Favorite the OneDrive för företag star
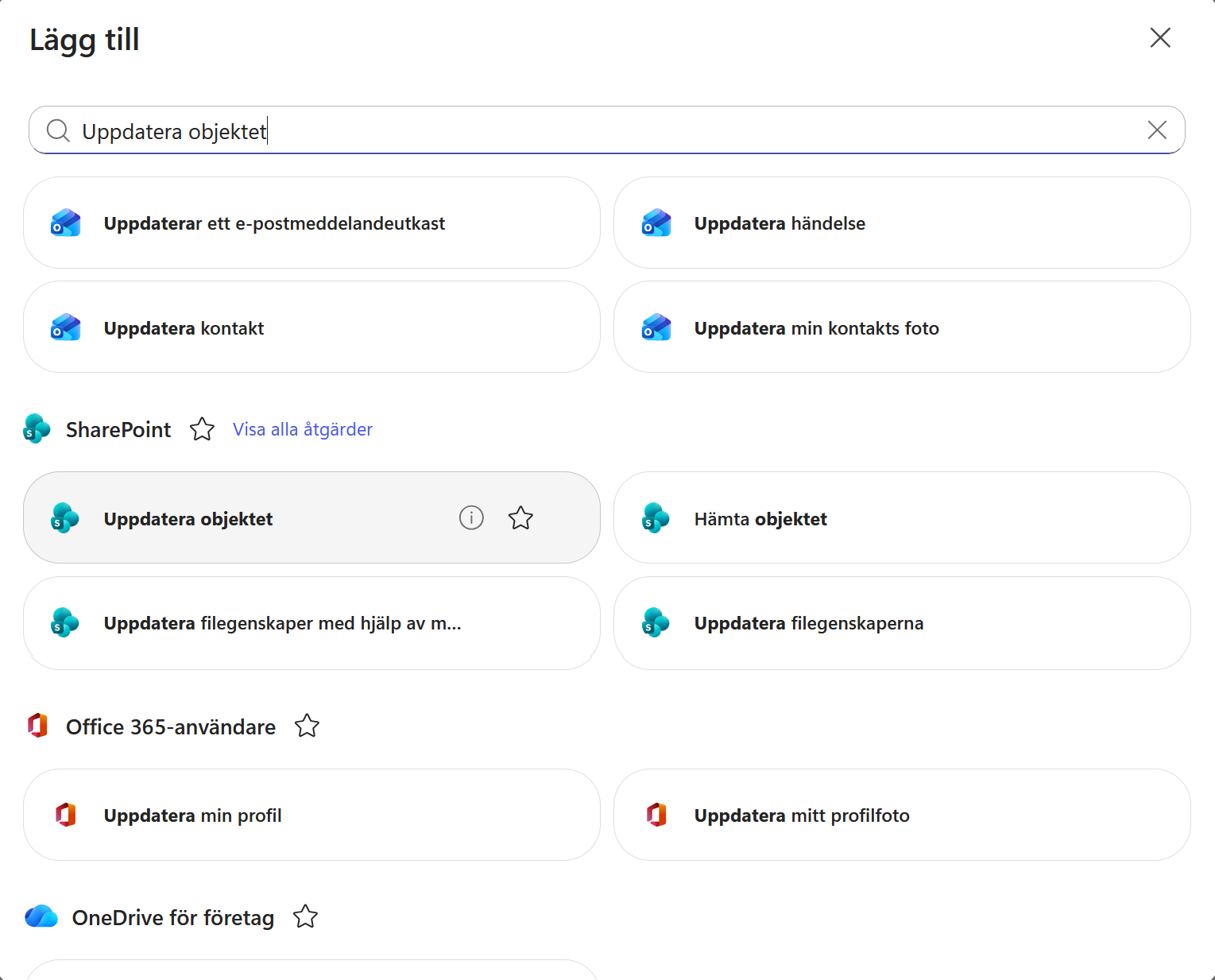 coord(305,917)
